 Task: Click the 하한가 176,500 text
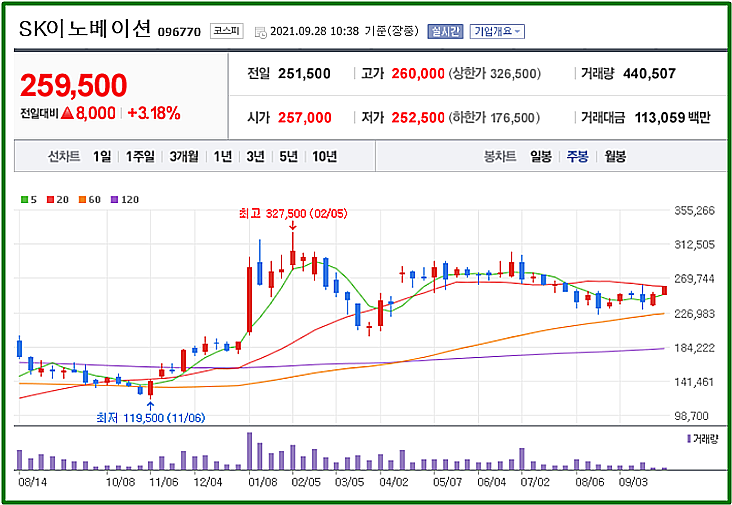pos(494,118)
